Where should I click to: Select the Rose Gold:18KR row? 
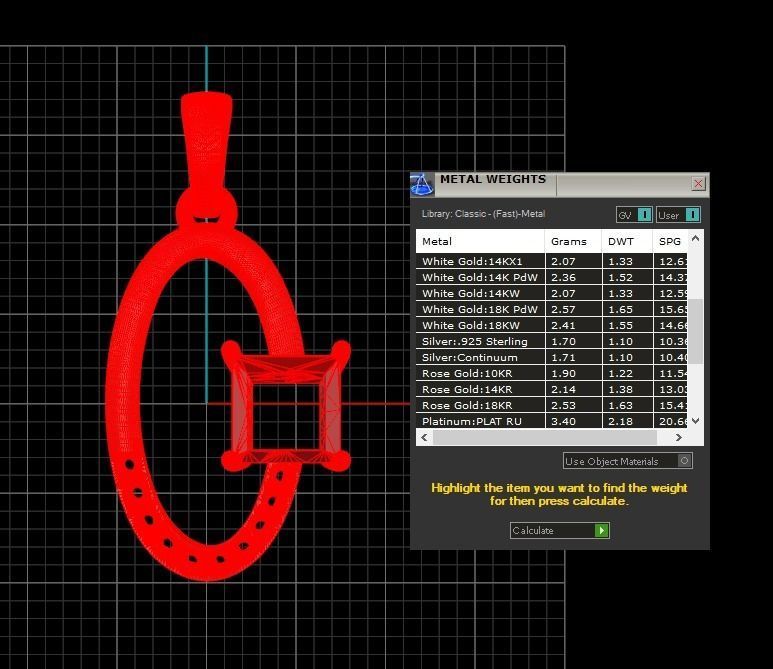[x=552, y=405]
